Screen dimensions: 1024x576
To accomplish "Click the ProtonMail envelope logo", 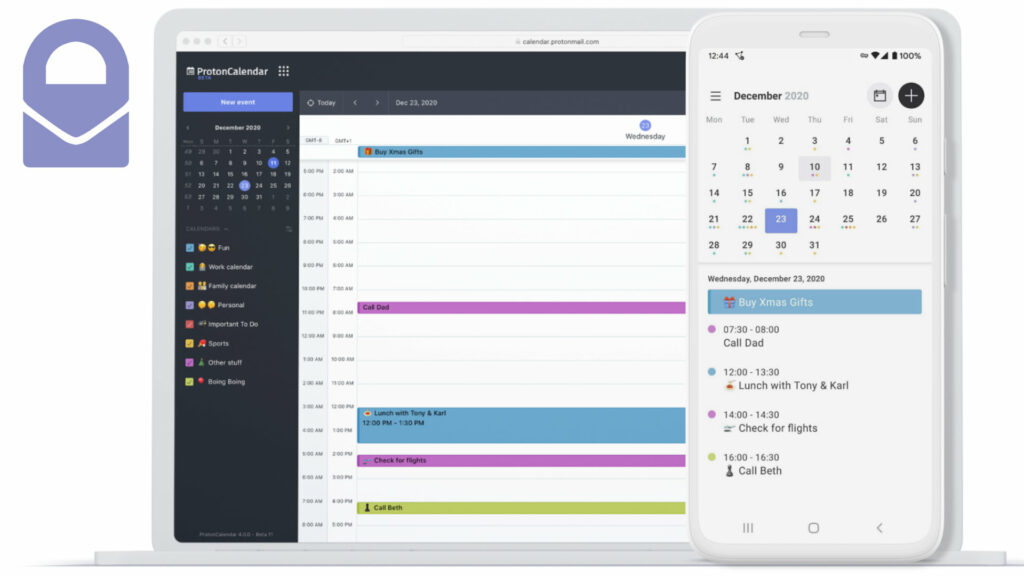I will point(76,93).
